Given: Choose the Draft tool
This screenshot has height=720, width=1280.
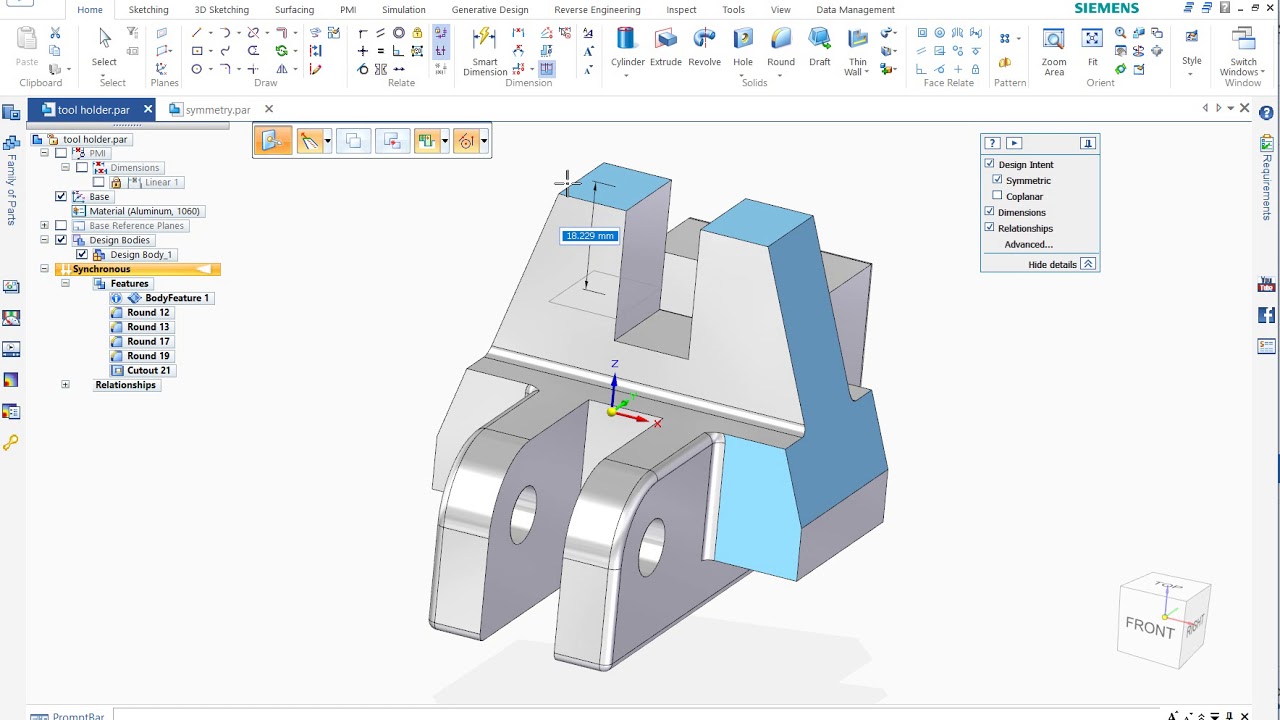Looking at the screenshot, I should click(820, 47).
